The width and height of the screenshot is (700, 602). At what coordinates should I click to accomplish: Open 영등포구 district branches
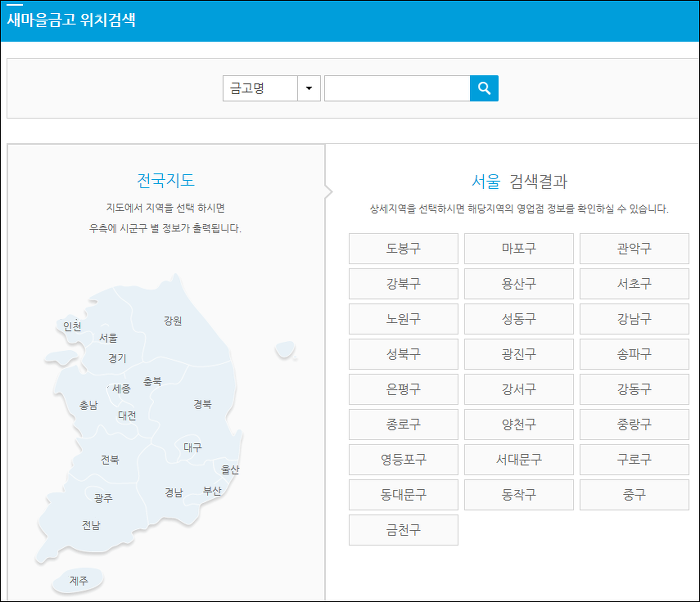pyautogui.click(x=404, y=460)
